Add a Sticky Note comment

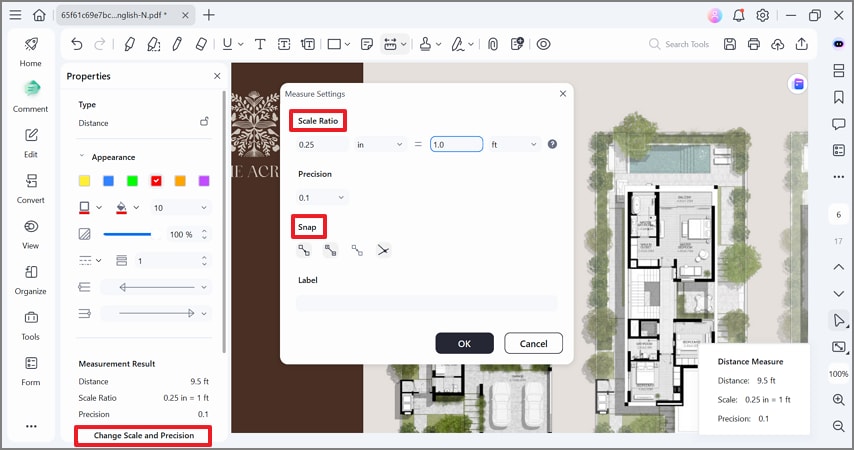[x=367, y=44]
